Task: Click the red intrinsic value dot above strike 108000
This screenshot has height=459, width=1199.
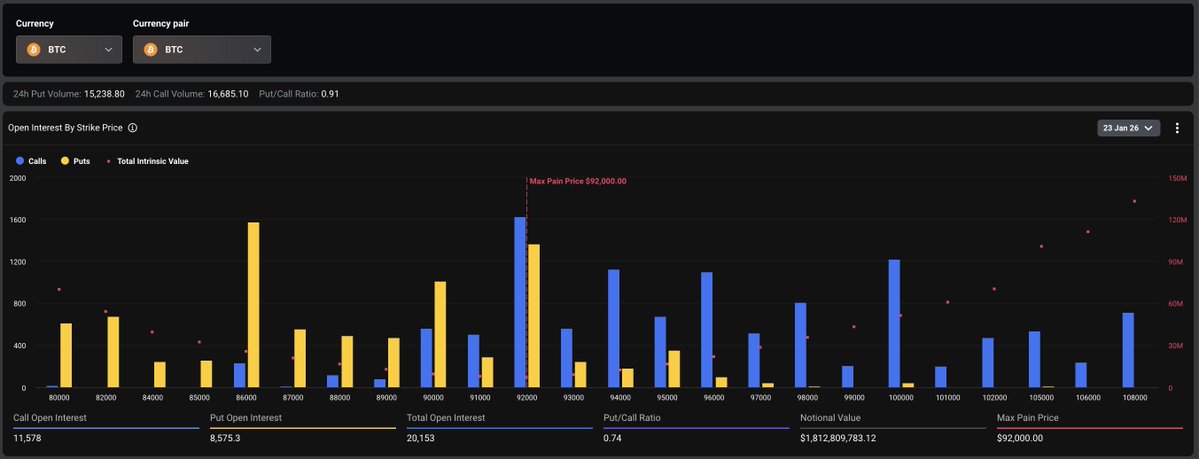Action: click(1134, 201)
